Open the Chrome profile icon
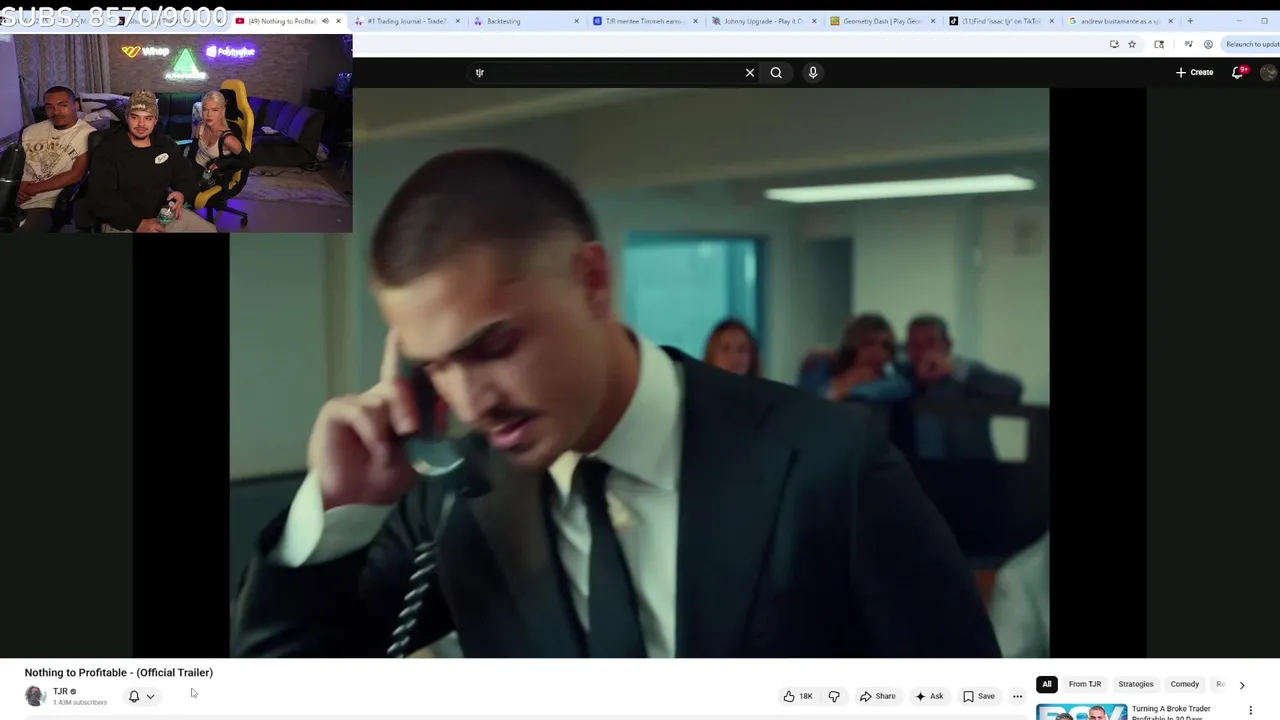This screenshot has width=1280, height=720. pyautogui.click(x=1208, y=44)
